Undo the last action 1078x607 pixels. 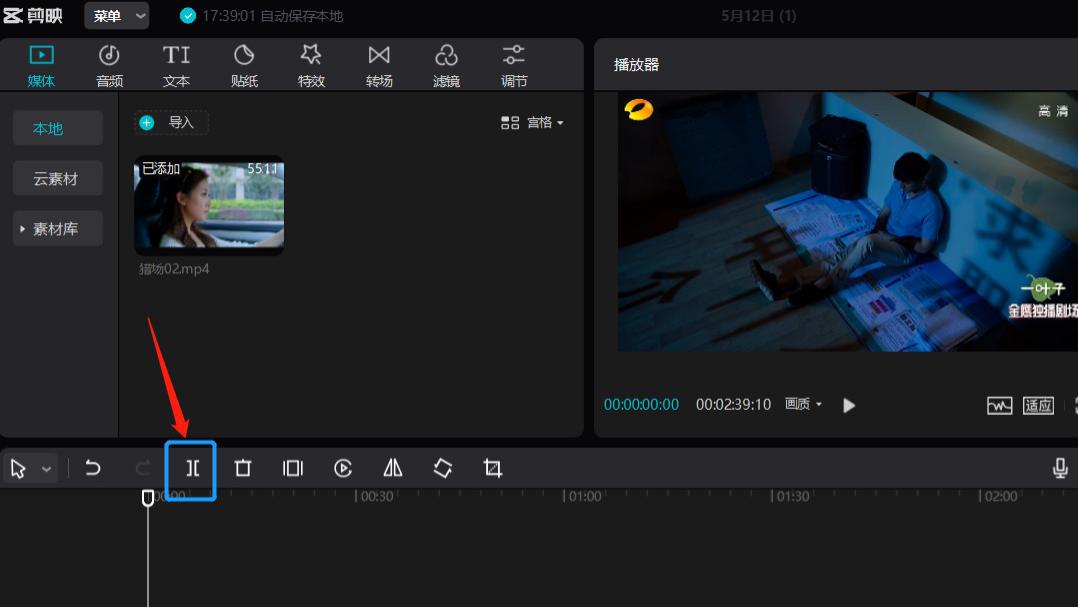[92, 468]
